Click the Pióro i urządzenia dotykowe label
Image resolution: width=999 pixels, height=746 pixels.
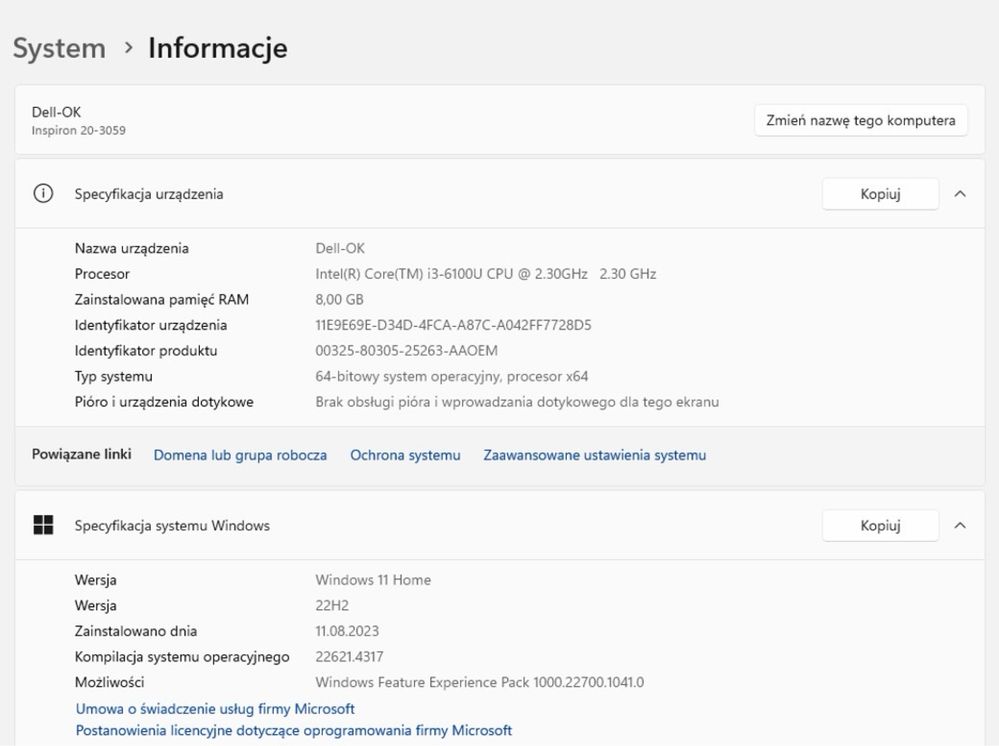pos(164,402)
